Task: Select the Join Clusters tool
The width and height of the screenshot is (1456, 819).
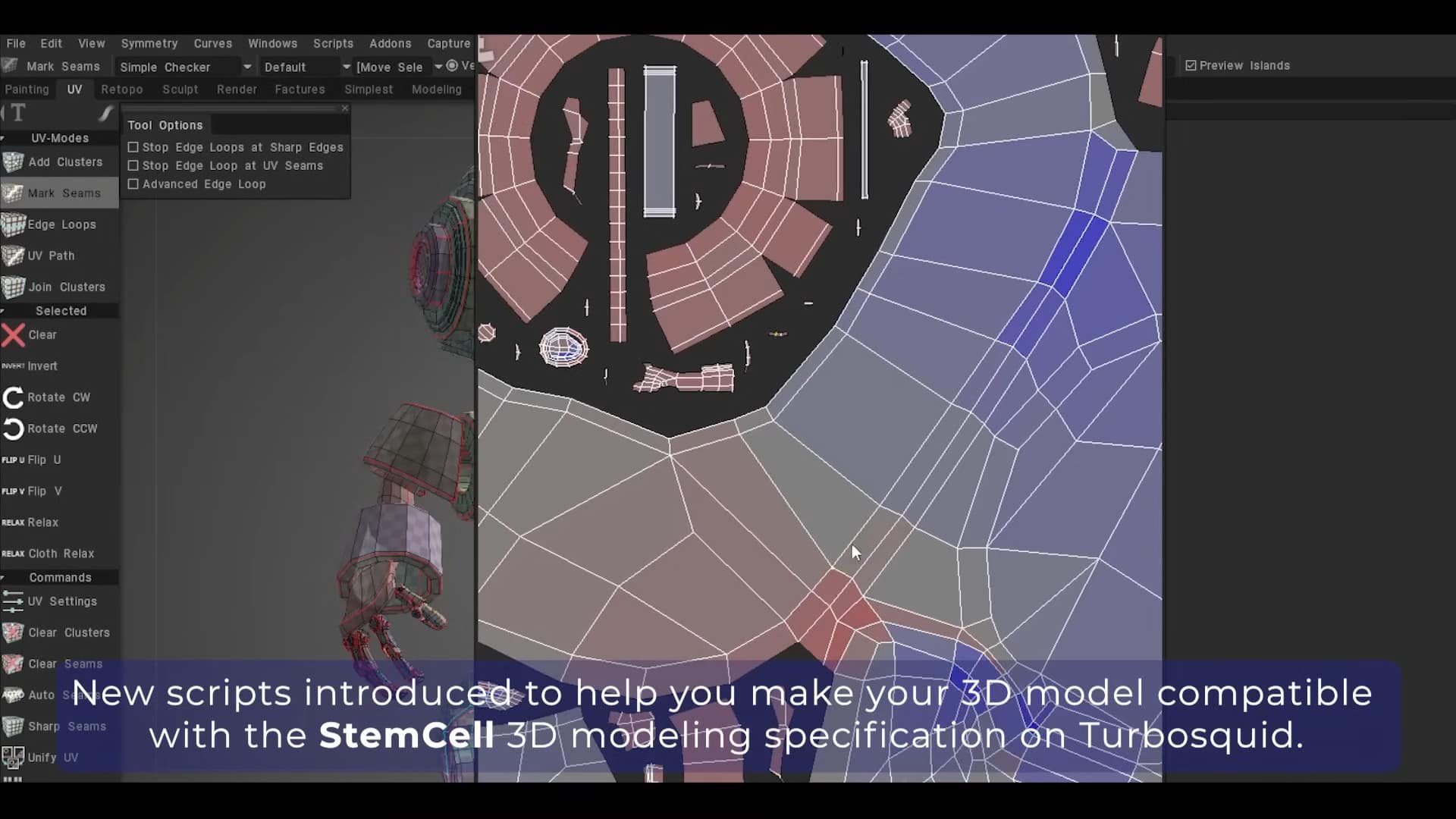Action: click(x=67, y=287)
